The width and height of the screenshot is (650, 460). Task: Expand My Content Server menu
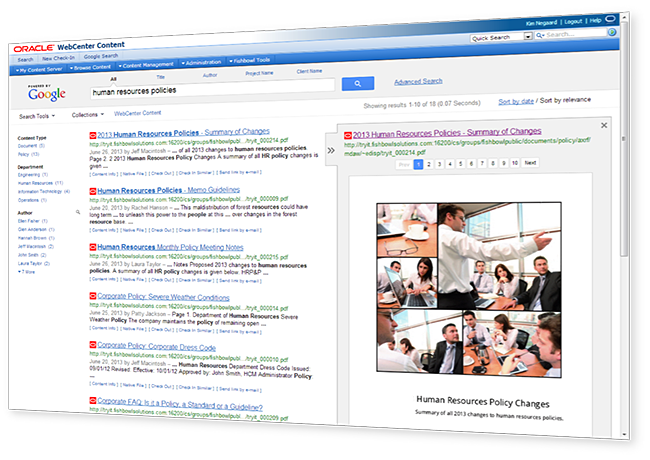point(39,70)
